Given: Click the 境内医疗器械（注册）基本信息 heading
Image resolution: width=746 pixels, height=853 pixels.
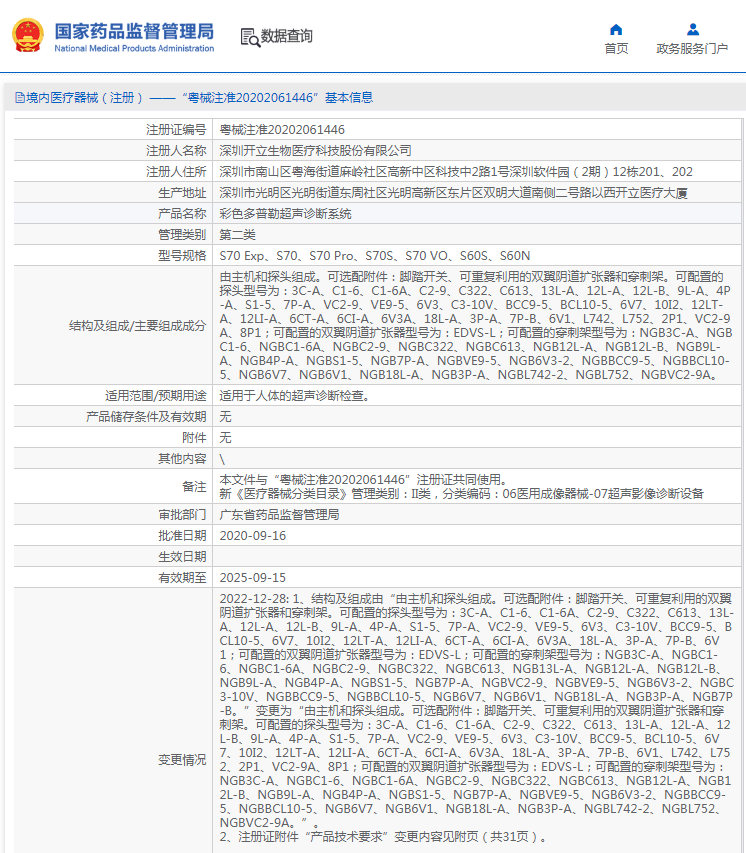Looking at the screenshot, I should 194,98.
